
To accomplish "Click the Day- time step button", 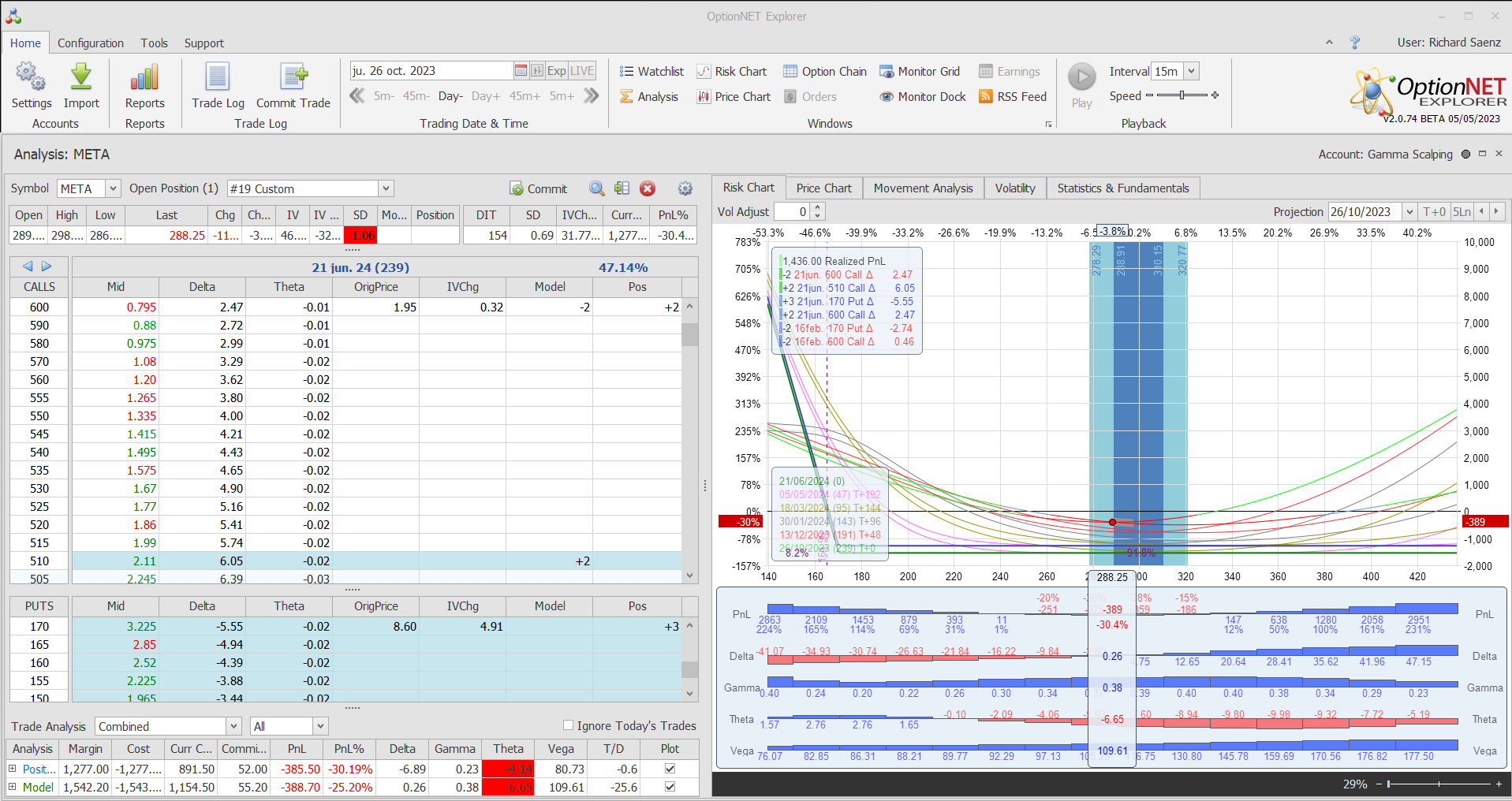I will [450, 95].
